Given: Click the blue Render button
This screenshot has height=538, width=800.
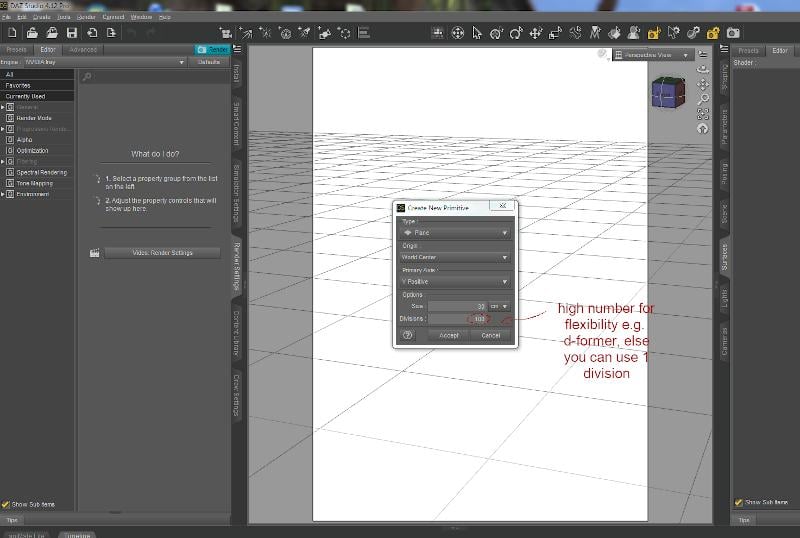Looking at the screenshot, I should pyautogui.click(x=212, y=50).
